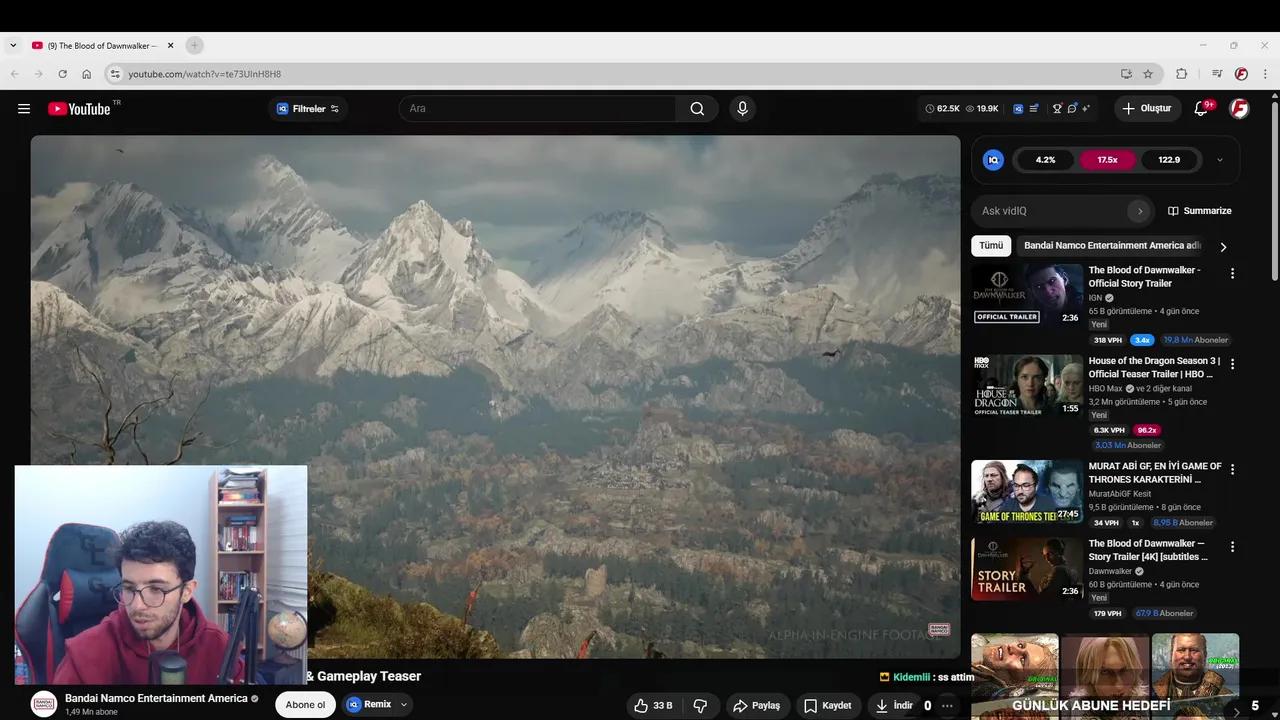Dislike the video
1280x720 pixels.
point(700,705)
